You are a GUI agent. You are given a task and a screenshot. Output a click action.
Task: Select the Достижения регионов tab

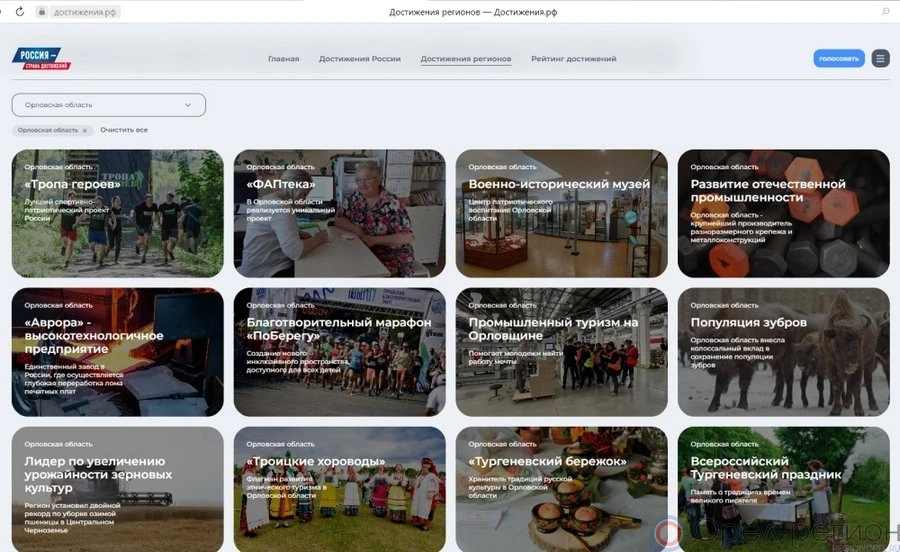(466, 59)
